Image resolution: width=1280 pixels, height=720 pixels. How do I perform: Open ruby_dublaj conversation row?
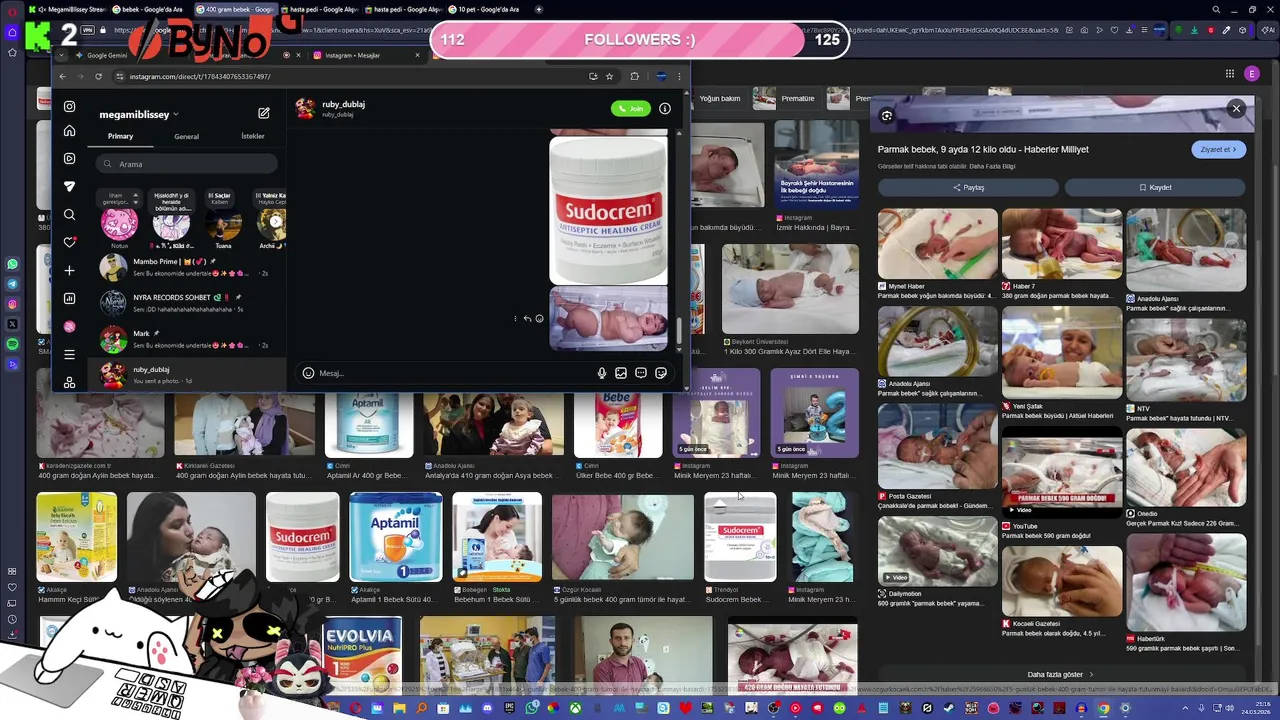click(x=186, y=375)
